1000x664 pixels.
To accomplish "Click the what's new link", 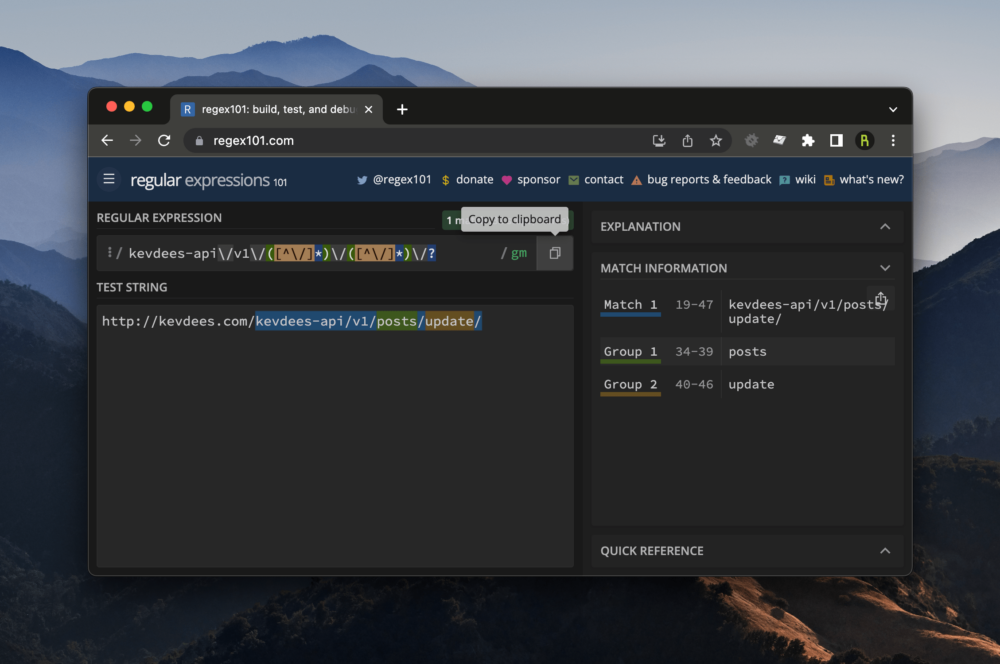I will pos(871,180).
